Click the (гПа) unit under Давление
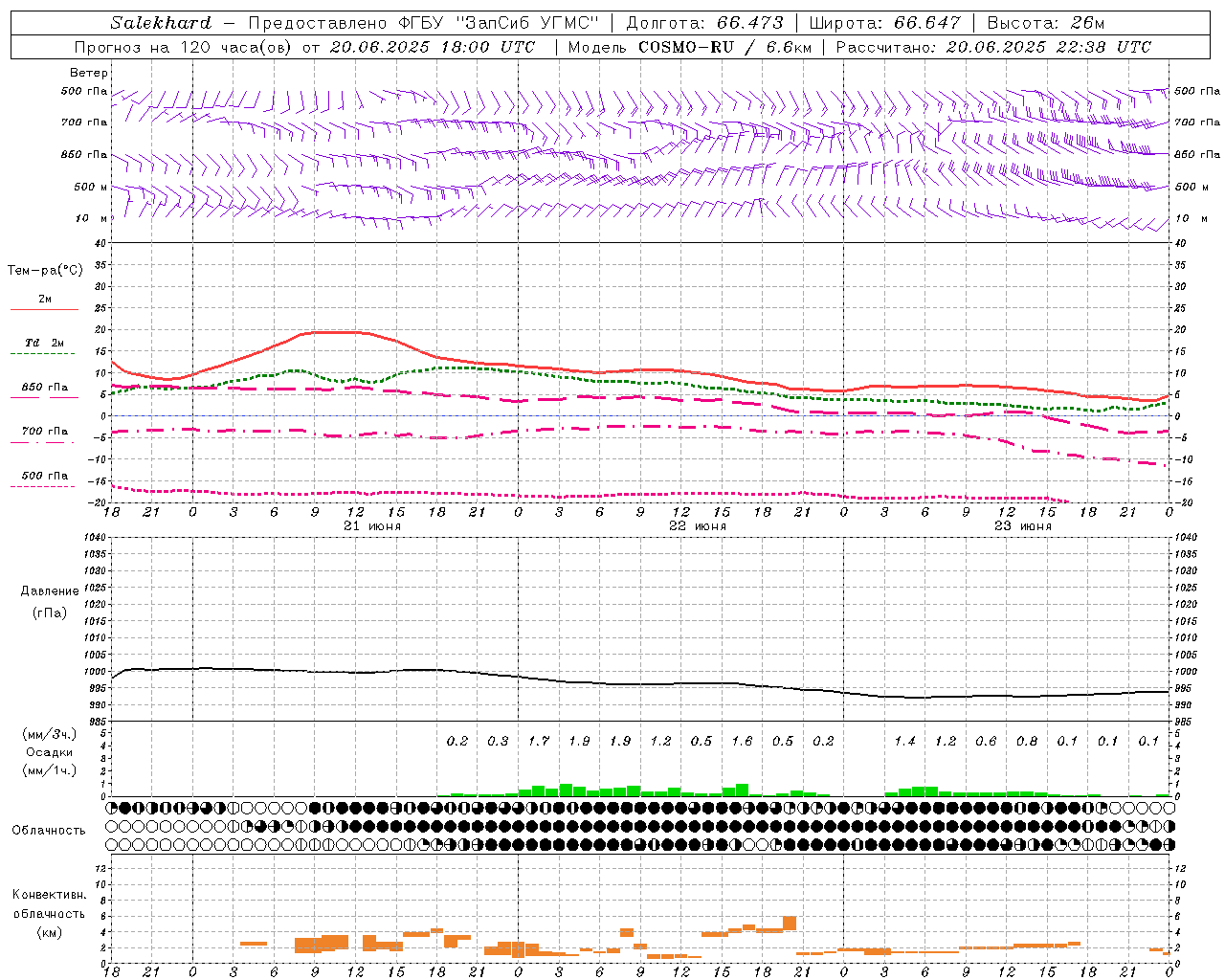Image resolution: width=1225 pixels, height=980 pixels. pyautogui.click(x=50, y=612)
